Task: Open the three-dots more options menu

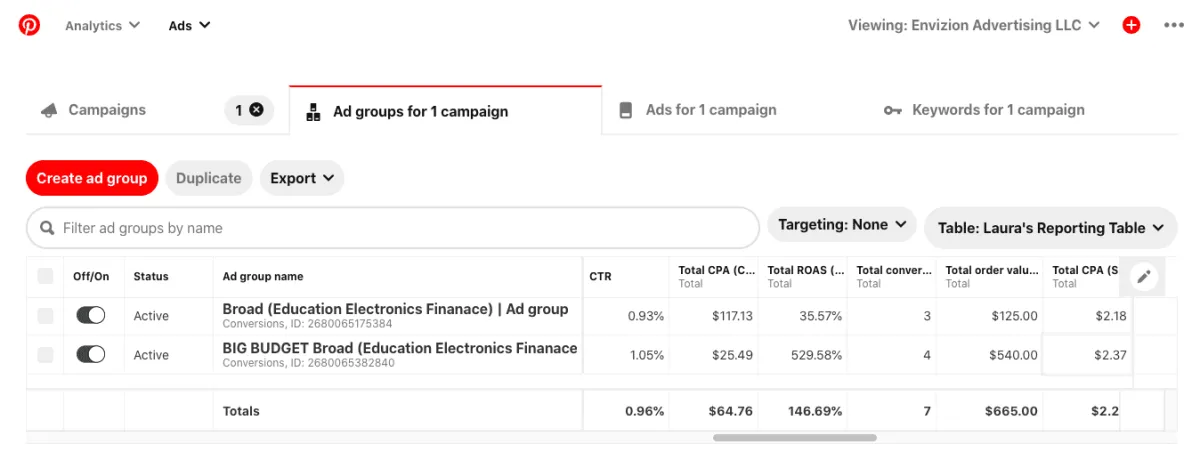Action: 1174,25
